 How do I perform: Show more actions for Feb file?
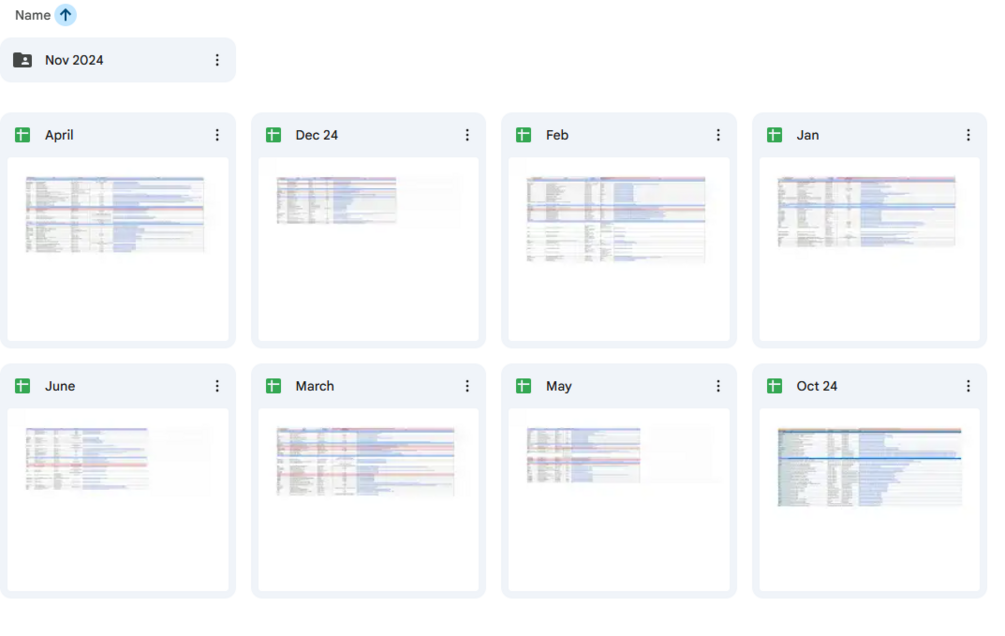[x=718, y=135]
